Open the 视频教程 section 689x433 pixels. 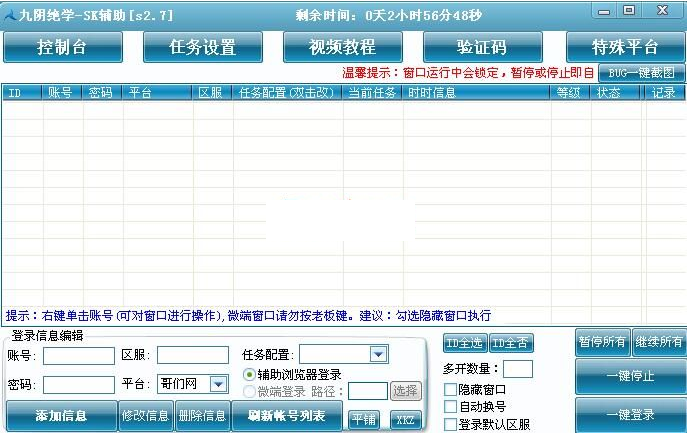pyautogui.click(x=343, y=47)
